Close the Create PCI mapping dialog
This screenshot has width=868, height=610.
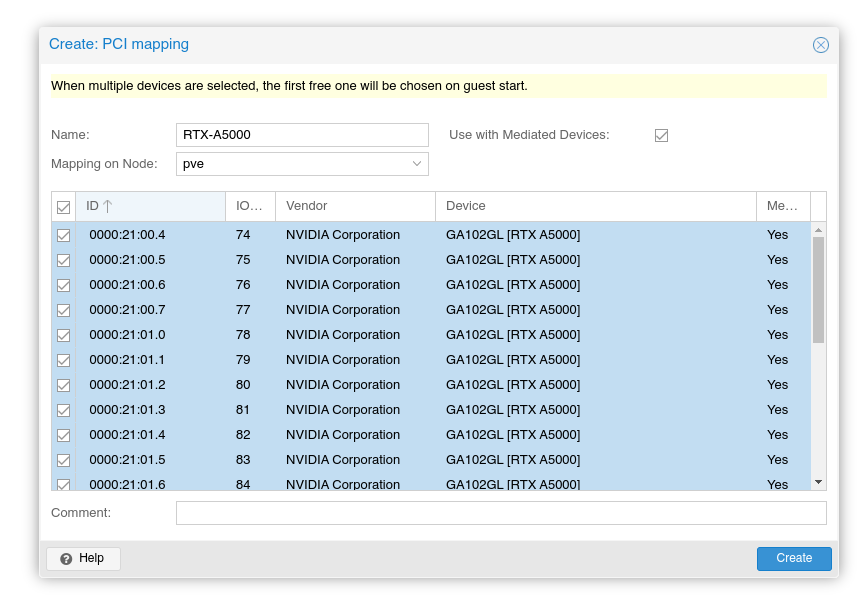pos(820,45)
